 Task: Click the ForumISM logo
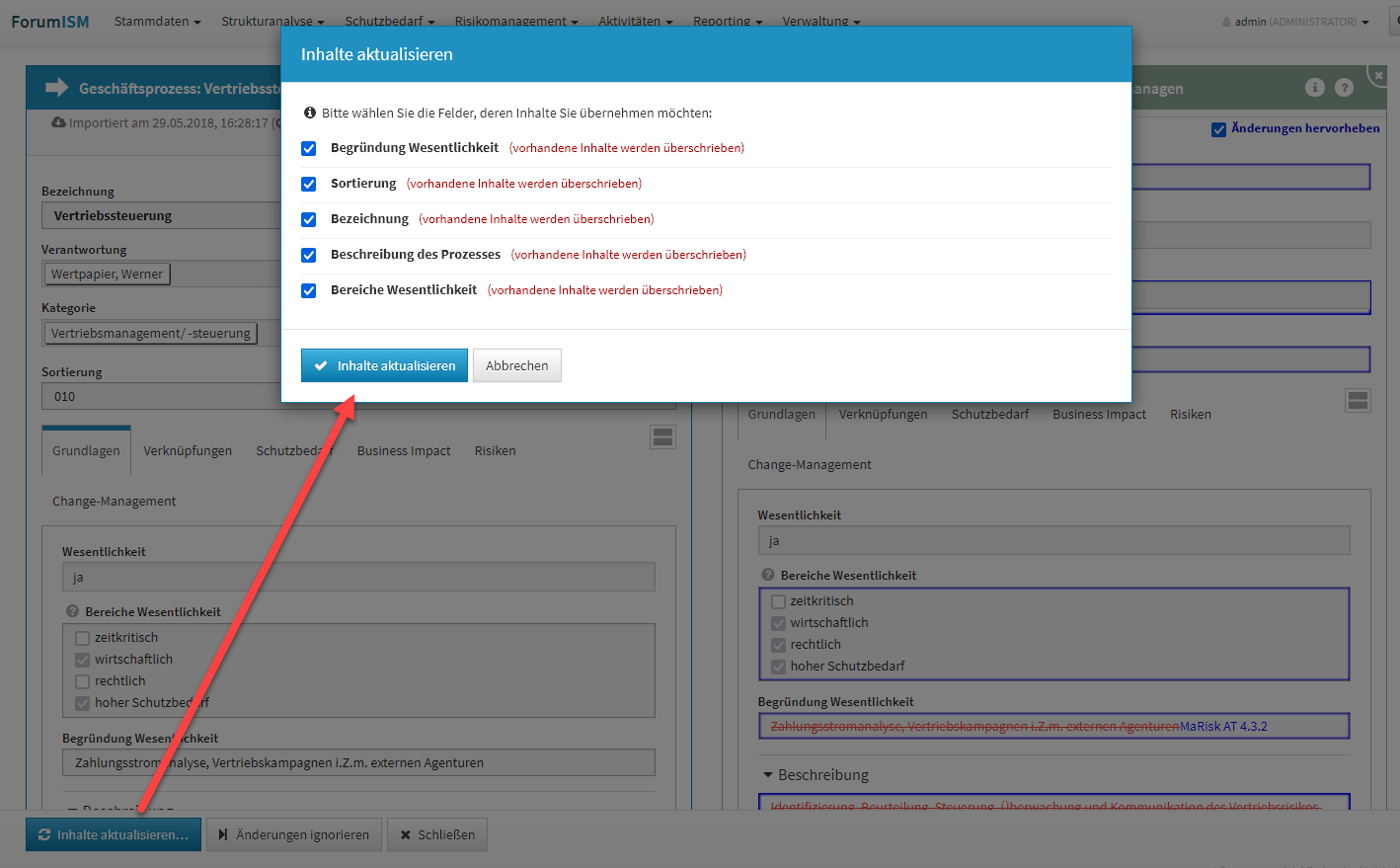pos(50,21)
